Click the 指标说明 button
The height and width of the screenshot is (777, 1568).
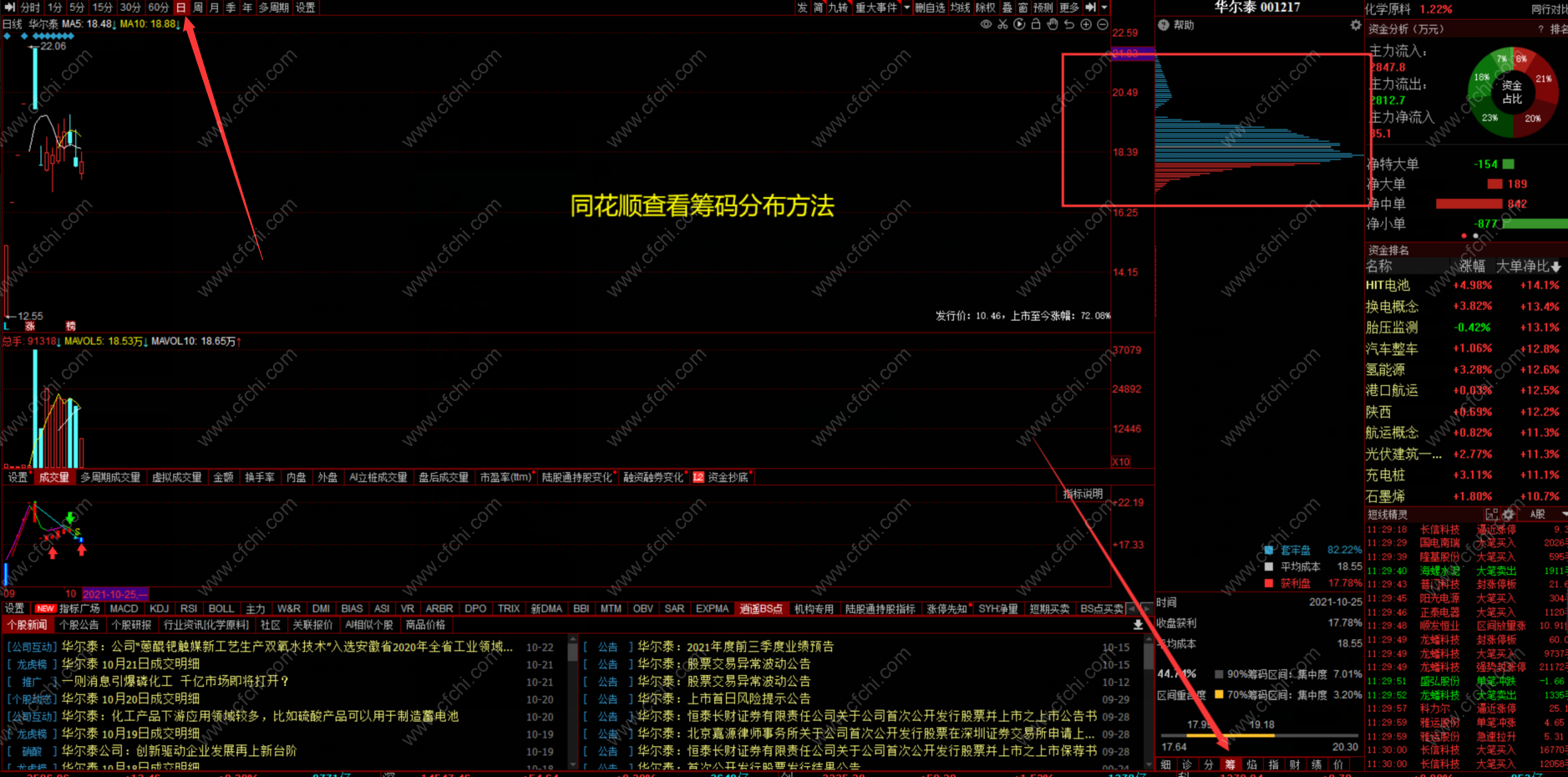(x=1083, y=494)
